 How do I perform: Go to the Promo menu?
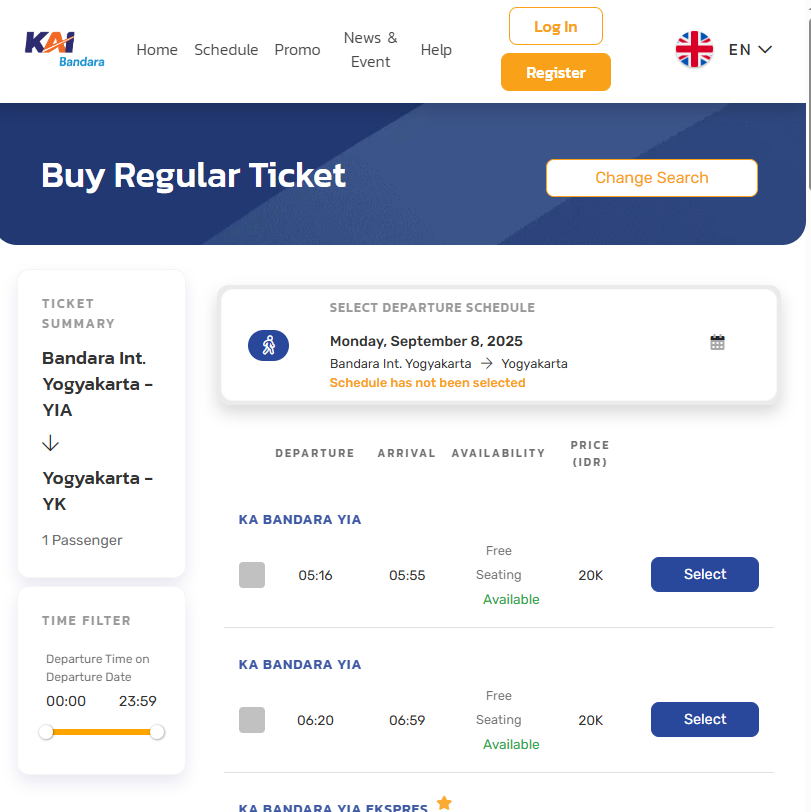click(297, 49)
